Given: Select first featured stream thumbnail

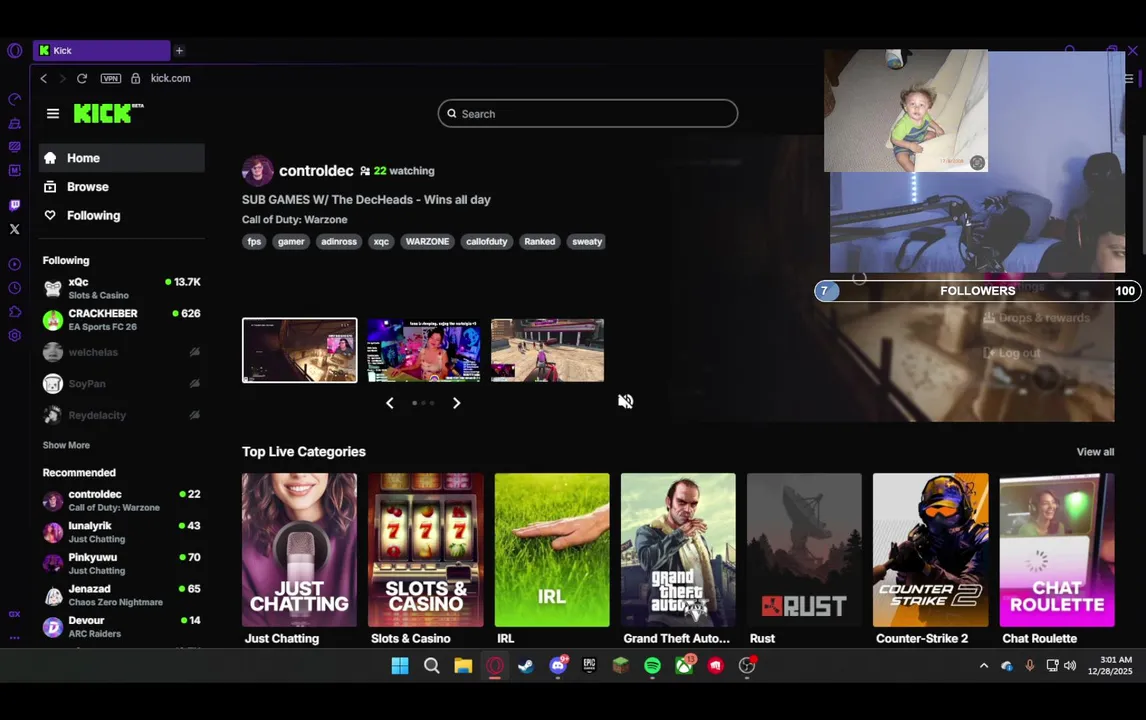Looking at the screenshot, I should coord(300,350).
